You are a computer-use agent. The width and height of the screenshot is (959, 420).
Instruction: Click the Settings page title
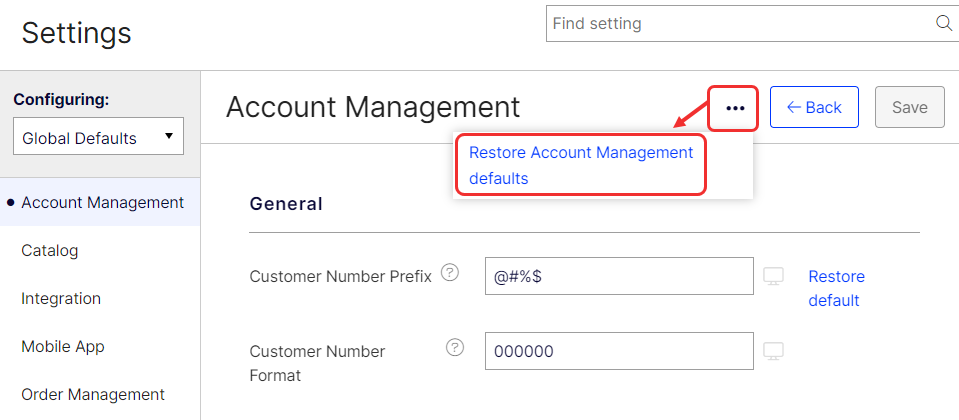point(76,32)
